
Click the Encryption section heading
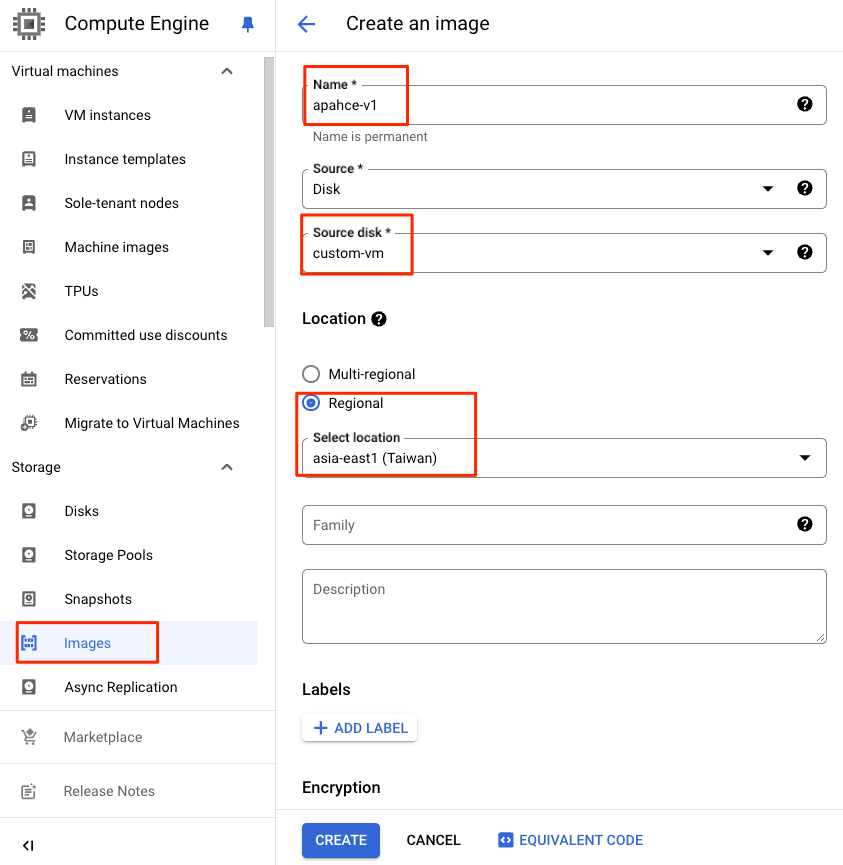coord(341,787)
